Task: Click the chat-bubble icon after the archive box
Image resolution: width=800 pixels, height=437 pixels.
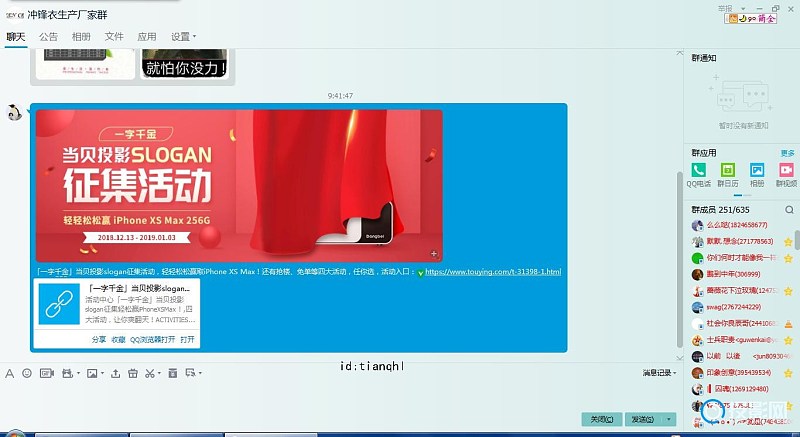Action: click(190, 373)
